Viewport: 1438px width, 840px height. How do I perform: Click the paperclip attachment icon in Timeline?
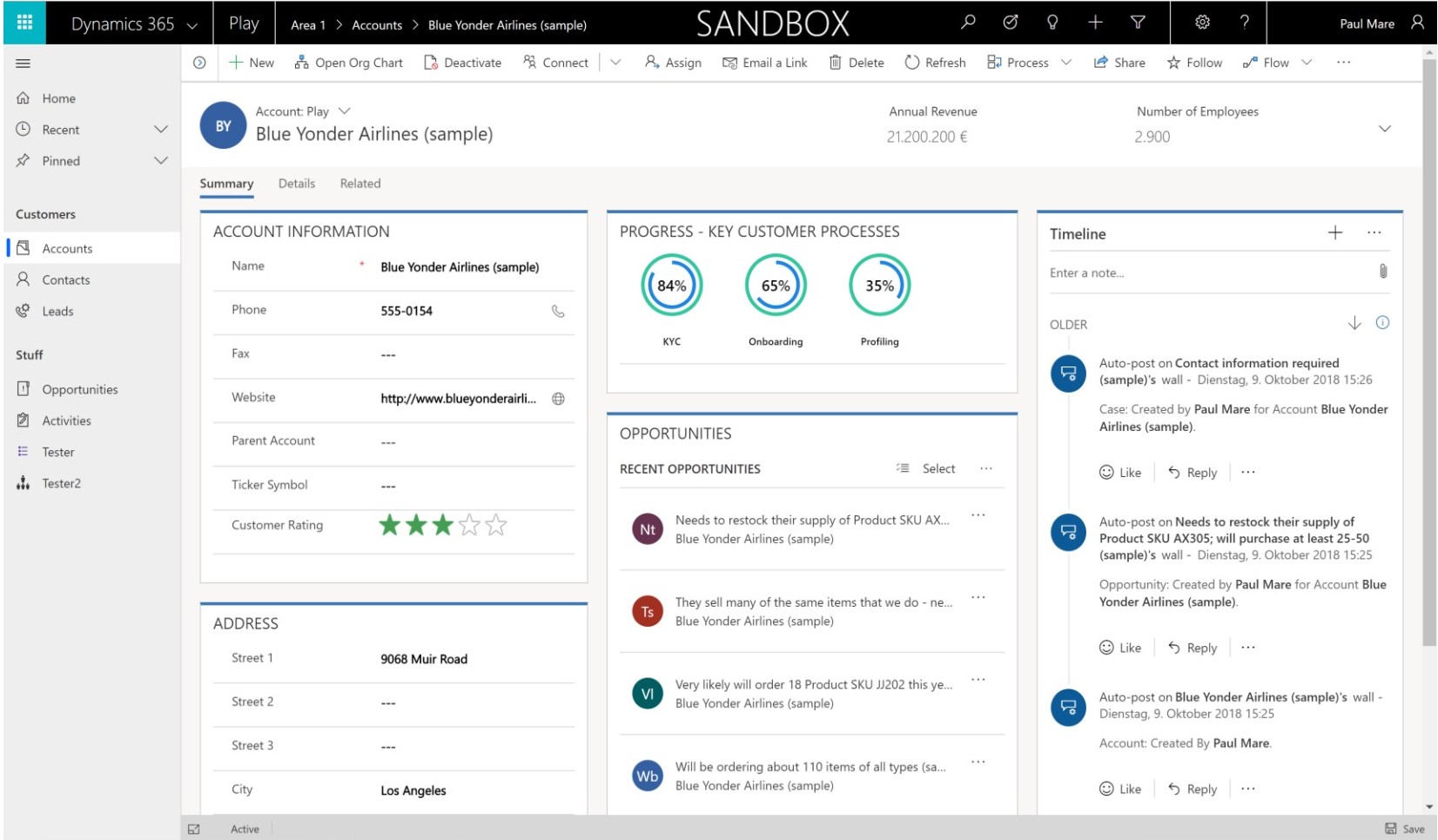tap(1382, 272)
